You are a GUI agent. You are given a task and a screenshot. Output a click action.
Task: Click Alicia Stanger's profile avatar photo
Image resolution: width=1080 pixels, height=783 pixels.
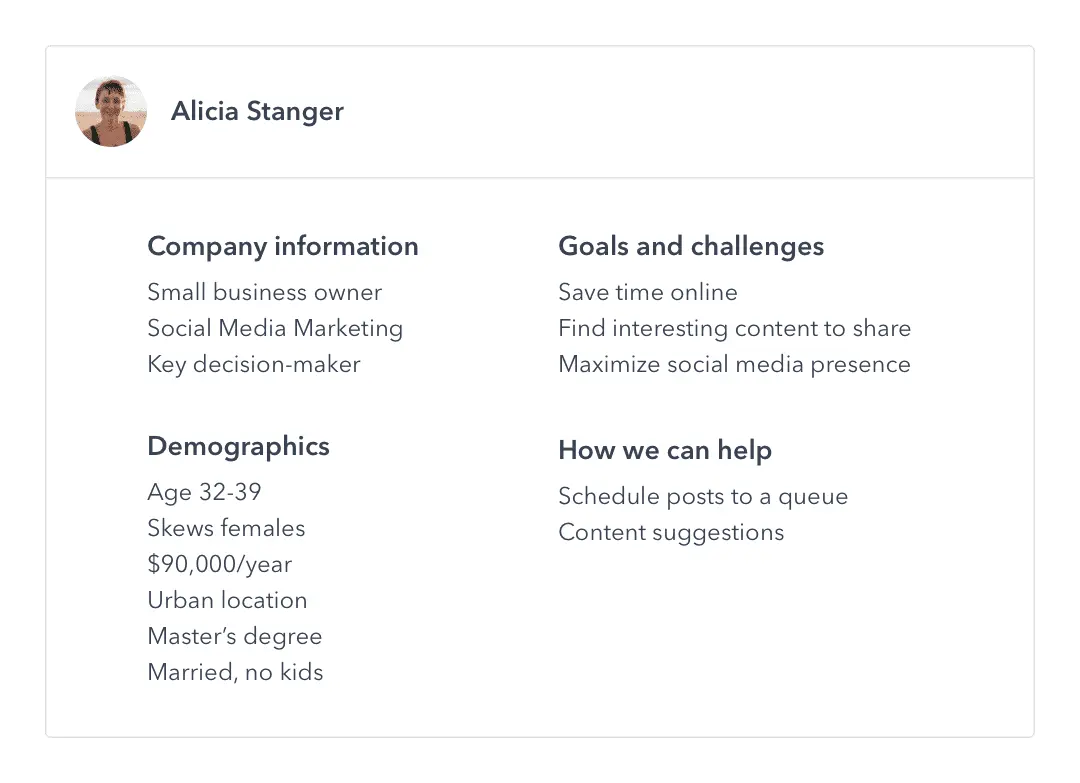[111, 111]
